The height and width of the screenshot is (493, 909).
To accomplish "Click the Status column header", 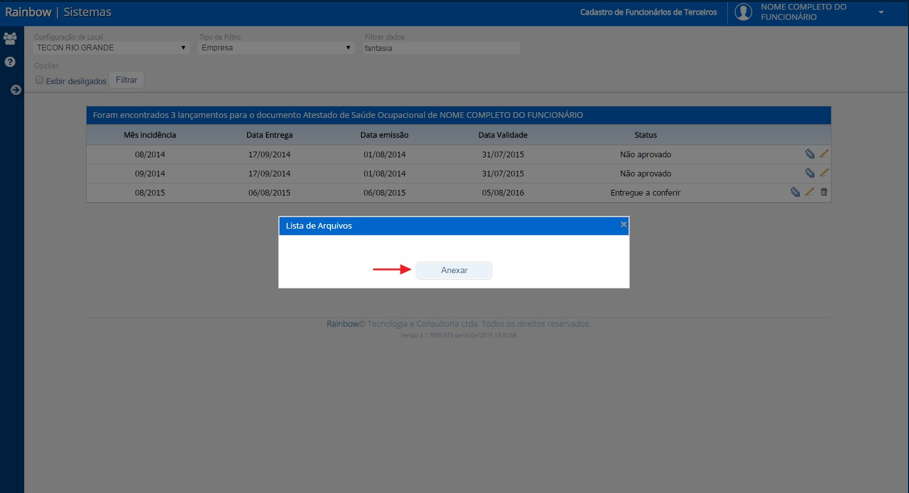I will coord(645,135).
